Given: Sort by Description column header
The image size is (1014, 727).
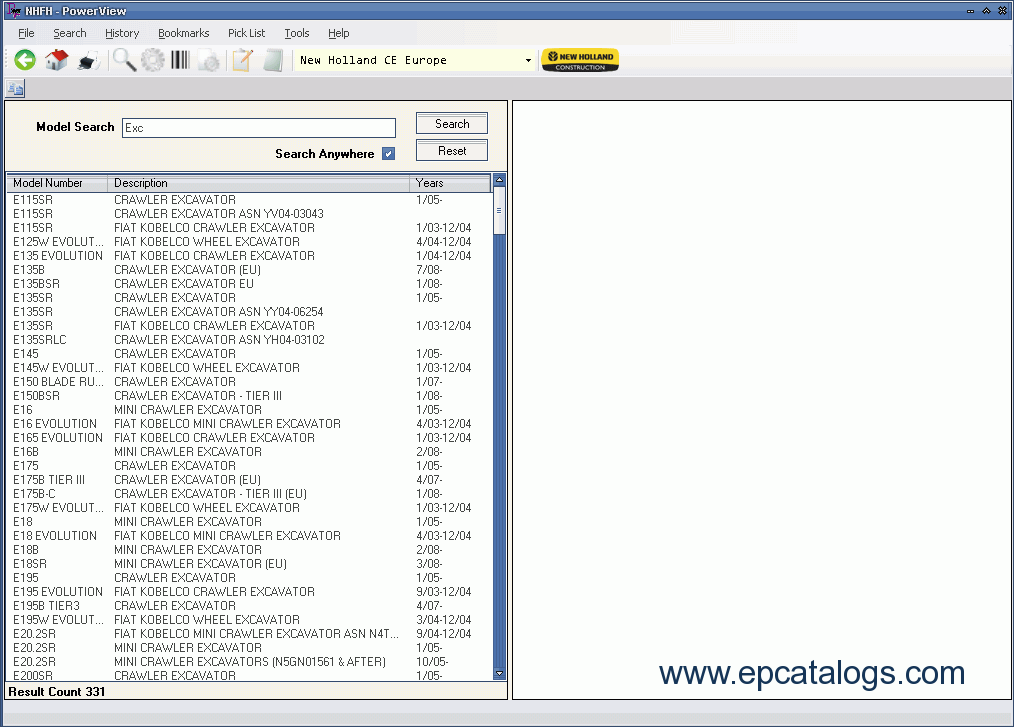Looking at the screenshot, I should coord(258,183).
